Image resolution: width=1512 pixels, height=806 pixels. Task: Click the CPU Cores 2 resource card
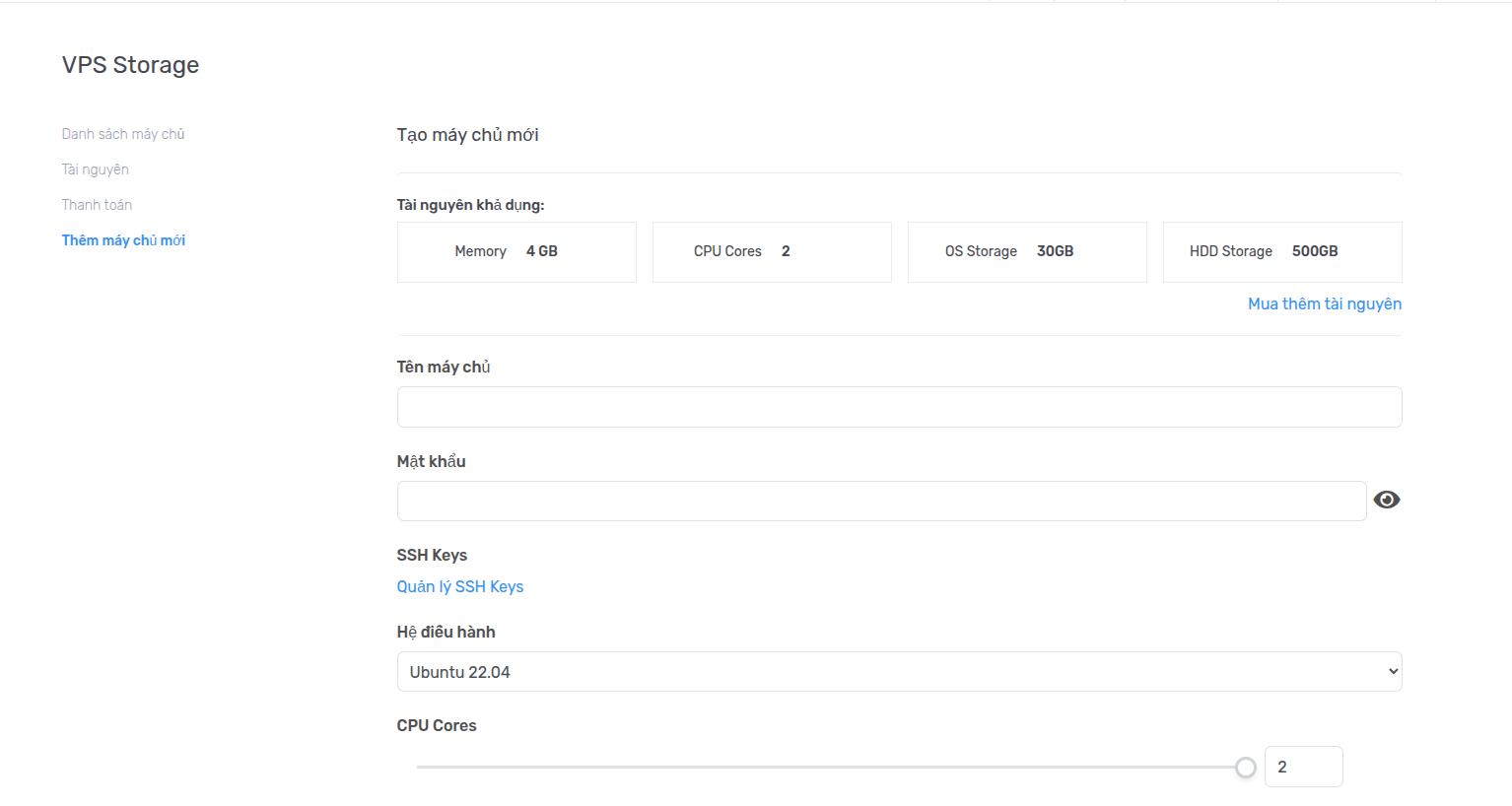point(772,252)
